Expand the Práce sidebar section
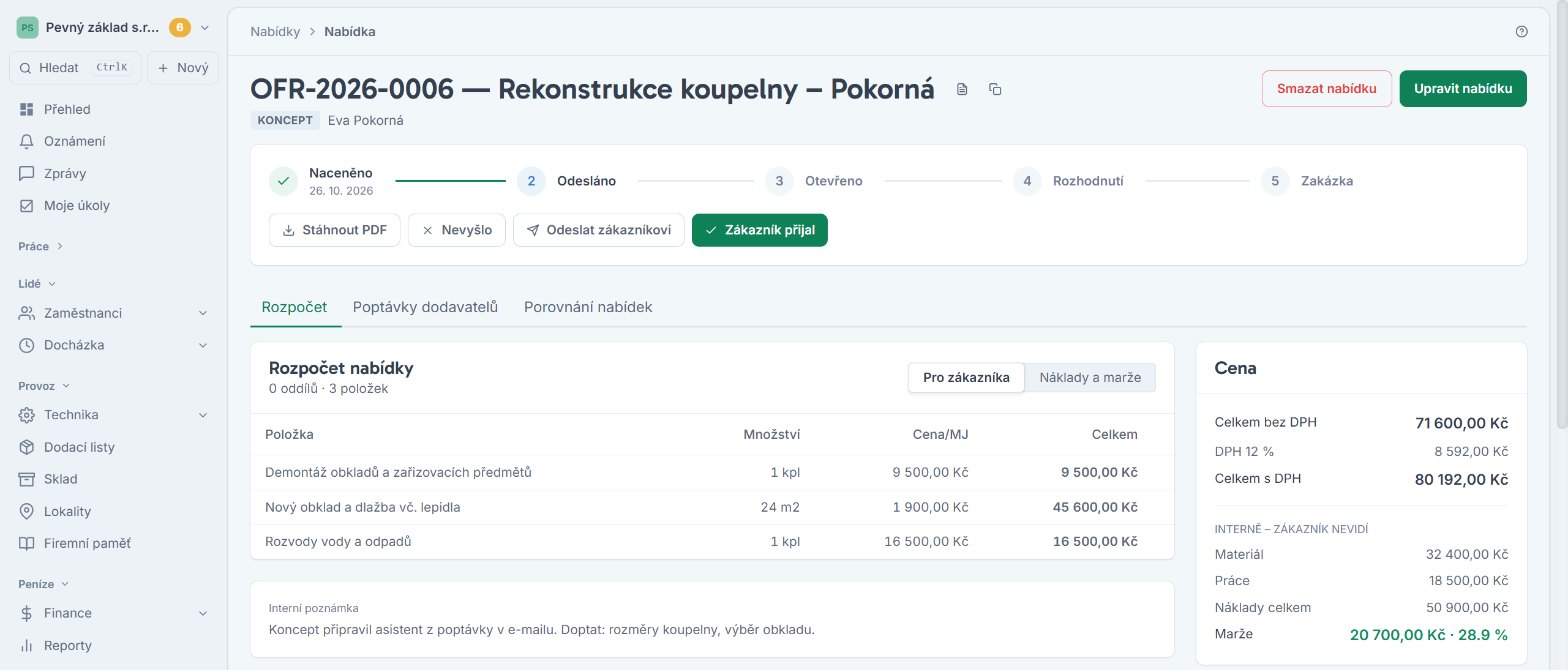The width and height of the screenshot is (1568, 670). 40,245
